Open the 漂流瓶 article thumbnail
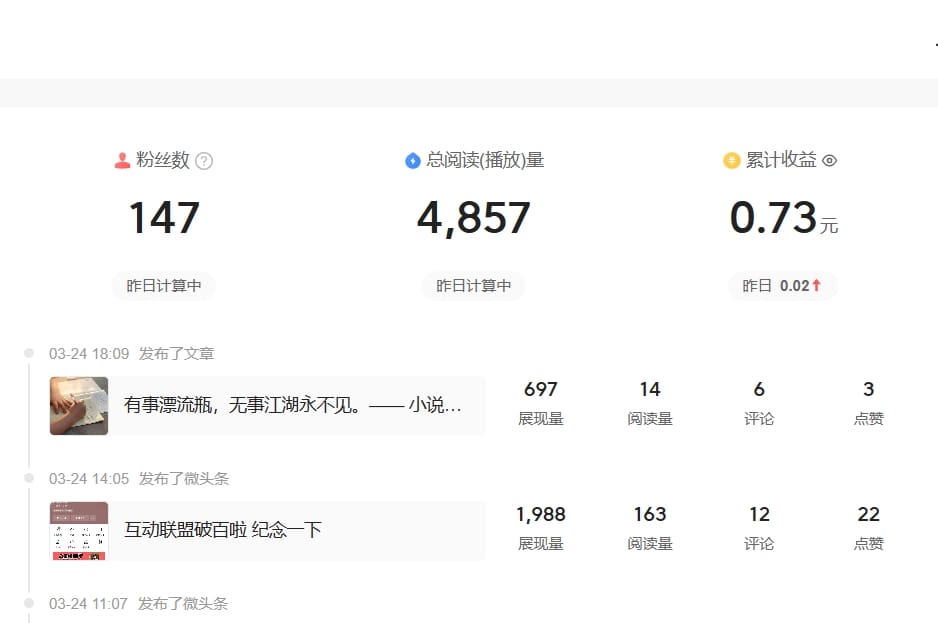Image resolution: width=938 pixels, height=623 pixels. 79,405
